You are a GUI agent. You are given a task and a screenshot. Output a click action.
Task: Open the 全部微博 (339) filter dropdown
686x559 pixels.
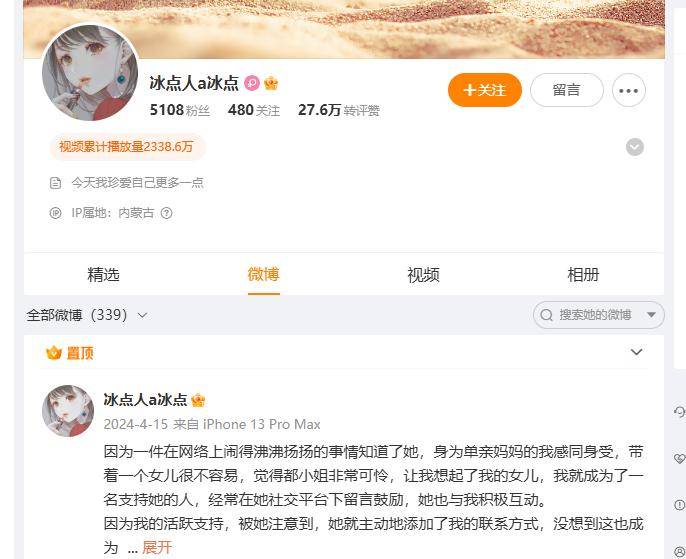(x=87, y=315)
